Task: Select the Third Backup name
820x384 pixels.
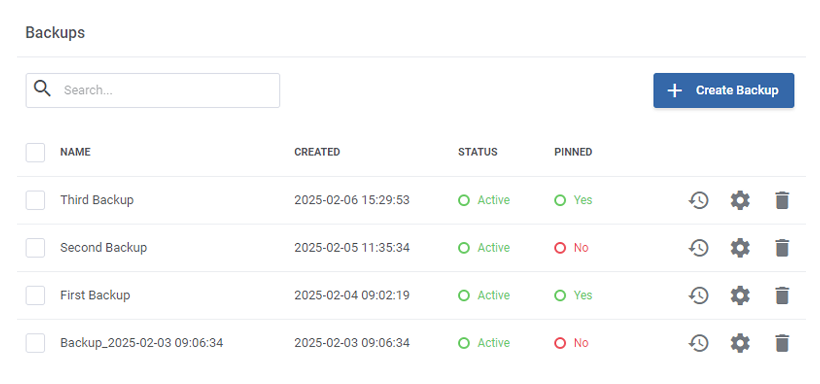Action: pos(97,200)
